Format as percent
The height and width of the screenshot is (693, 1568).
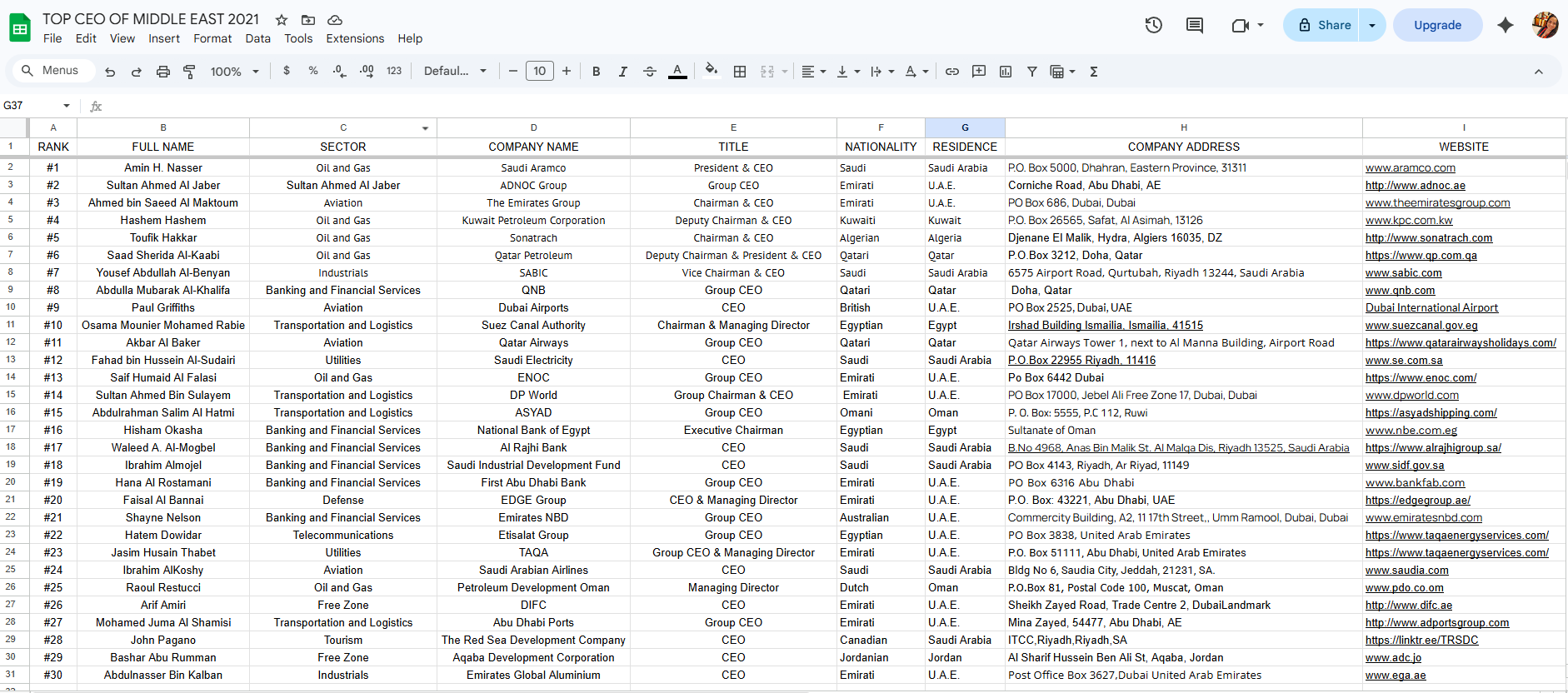(313, 71)
